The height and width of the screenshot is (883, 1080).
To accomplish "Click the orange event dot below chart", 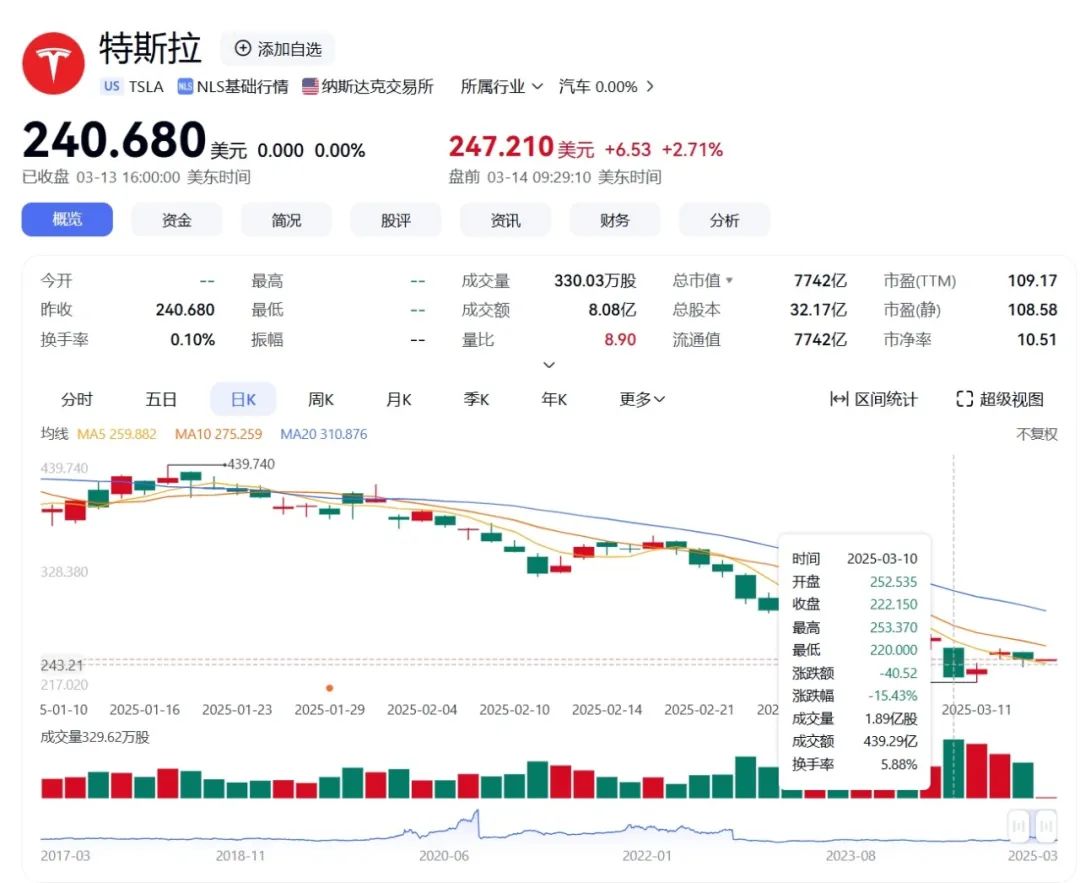I will tap(330, 688).
